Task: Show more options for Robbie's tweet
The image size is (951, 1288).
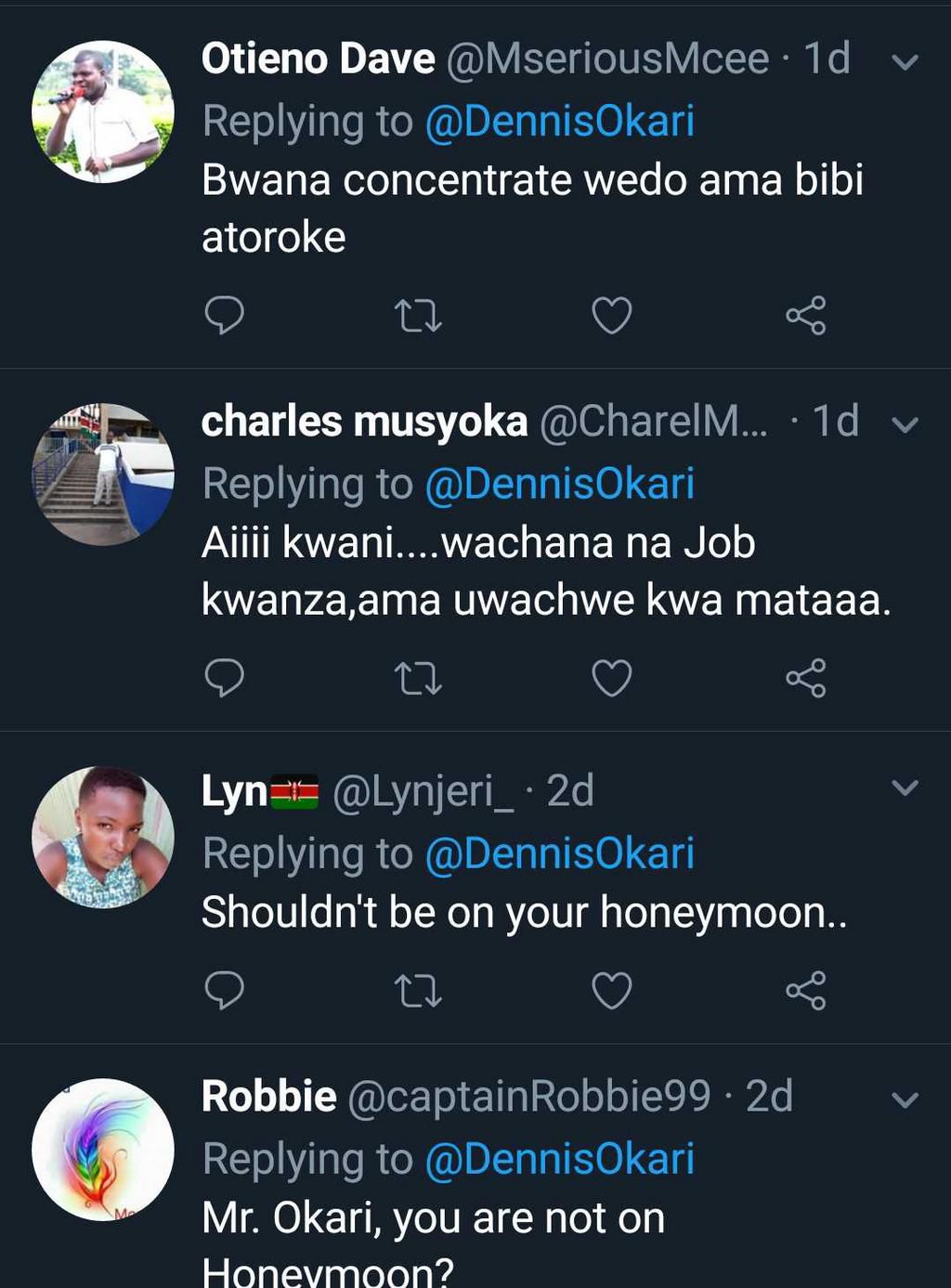Action: 905,1100
